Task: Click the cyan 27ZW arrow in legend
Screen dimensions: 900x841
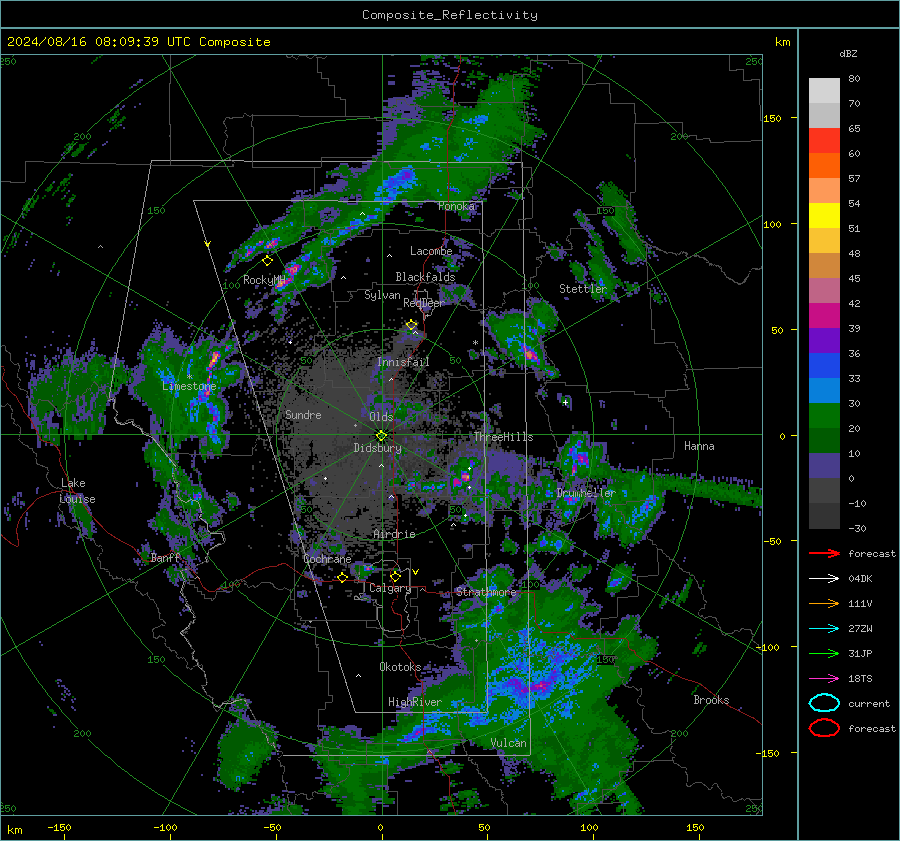Action: (824, 629)
